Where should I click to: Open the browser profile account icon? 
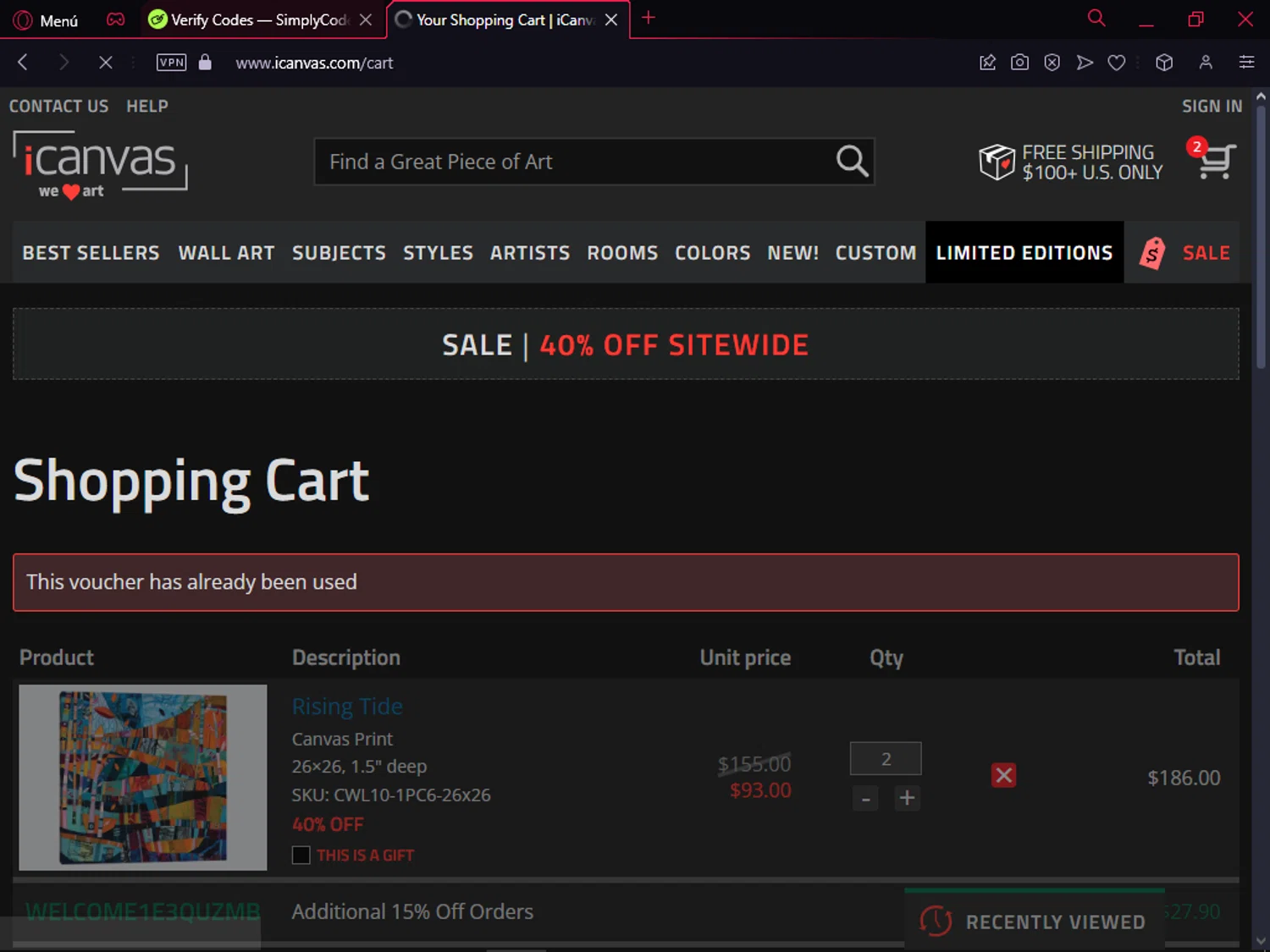[x=1206, y=62]
